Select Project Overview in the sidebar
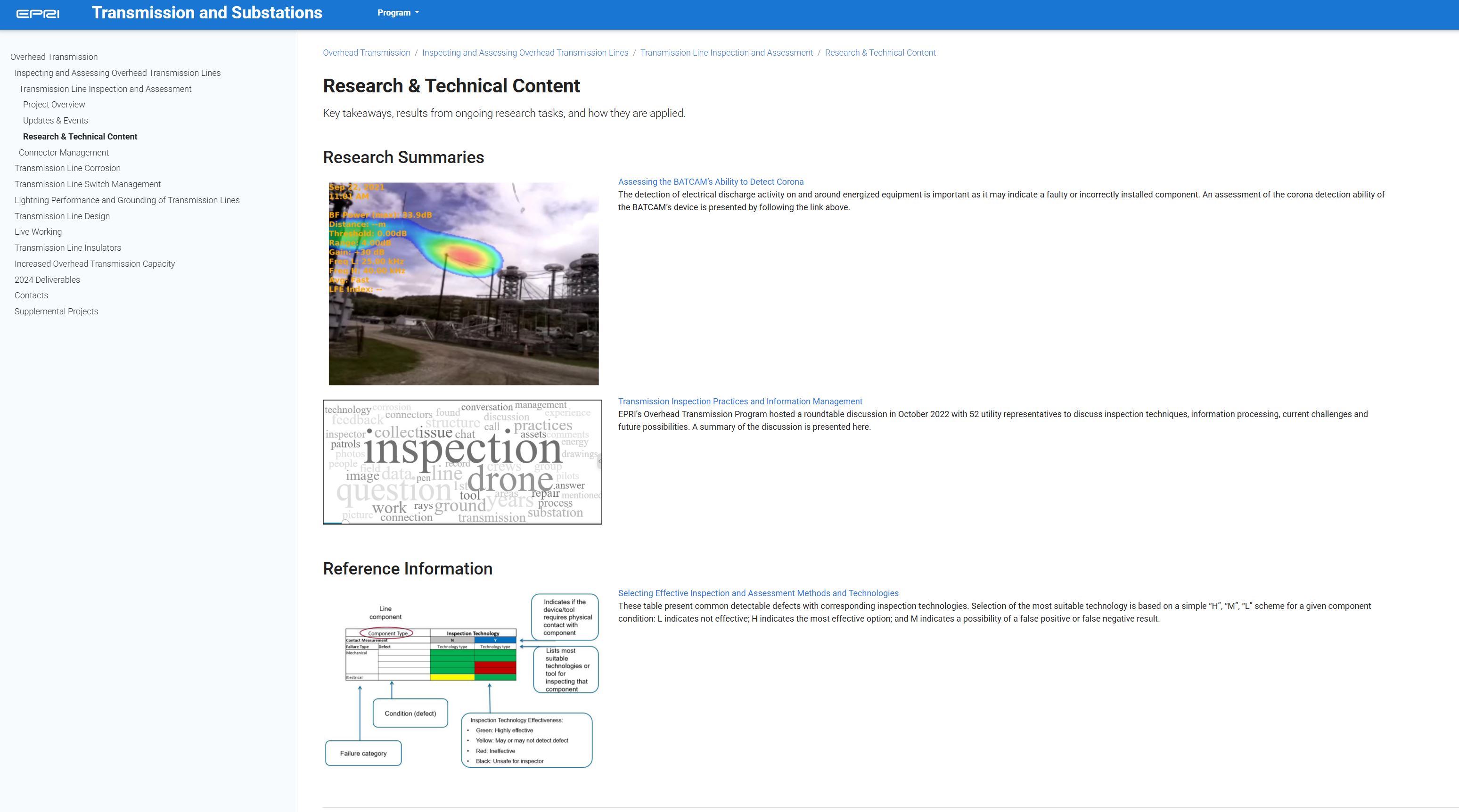 tap(54, 105)
